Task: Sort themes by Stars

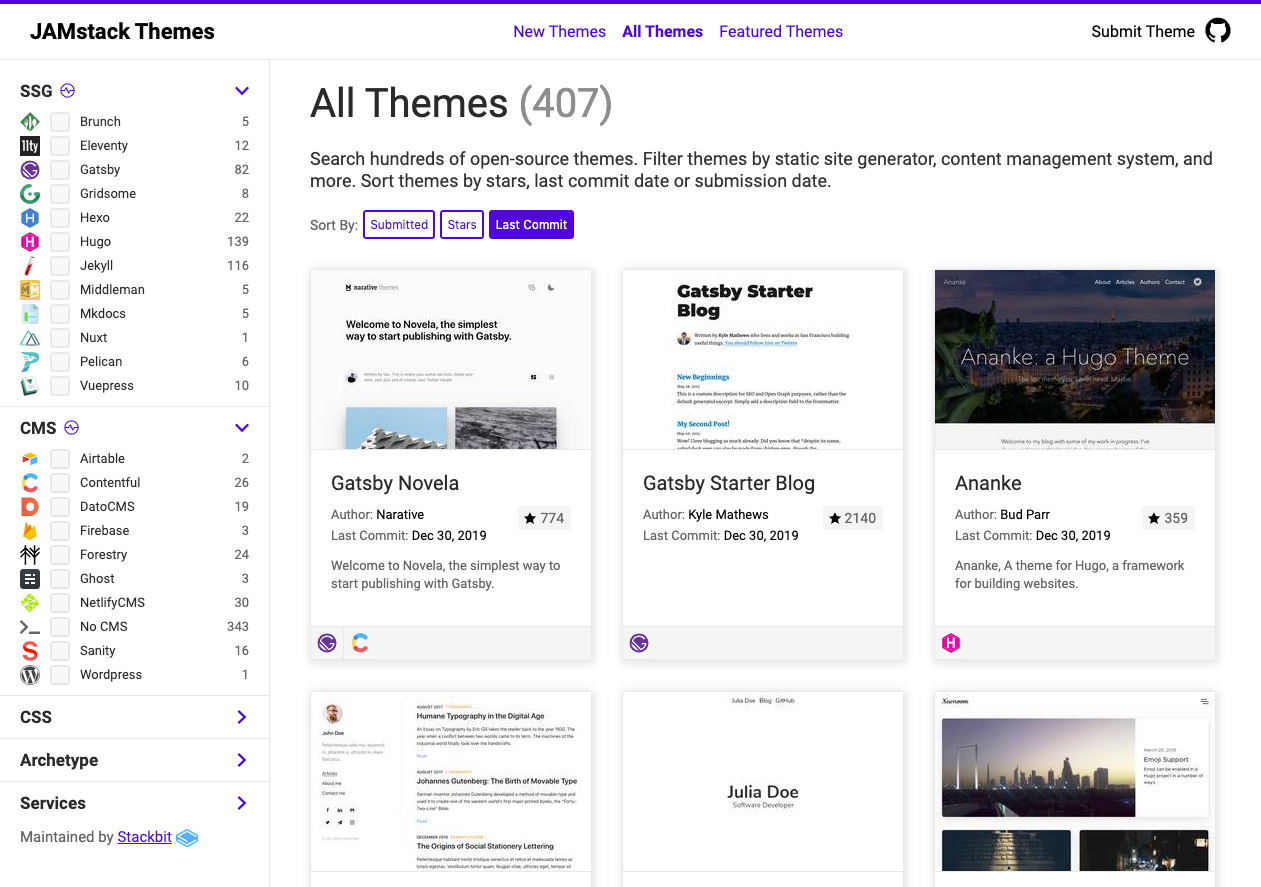Action: [462, 225]
